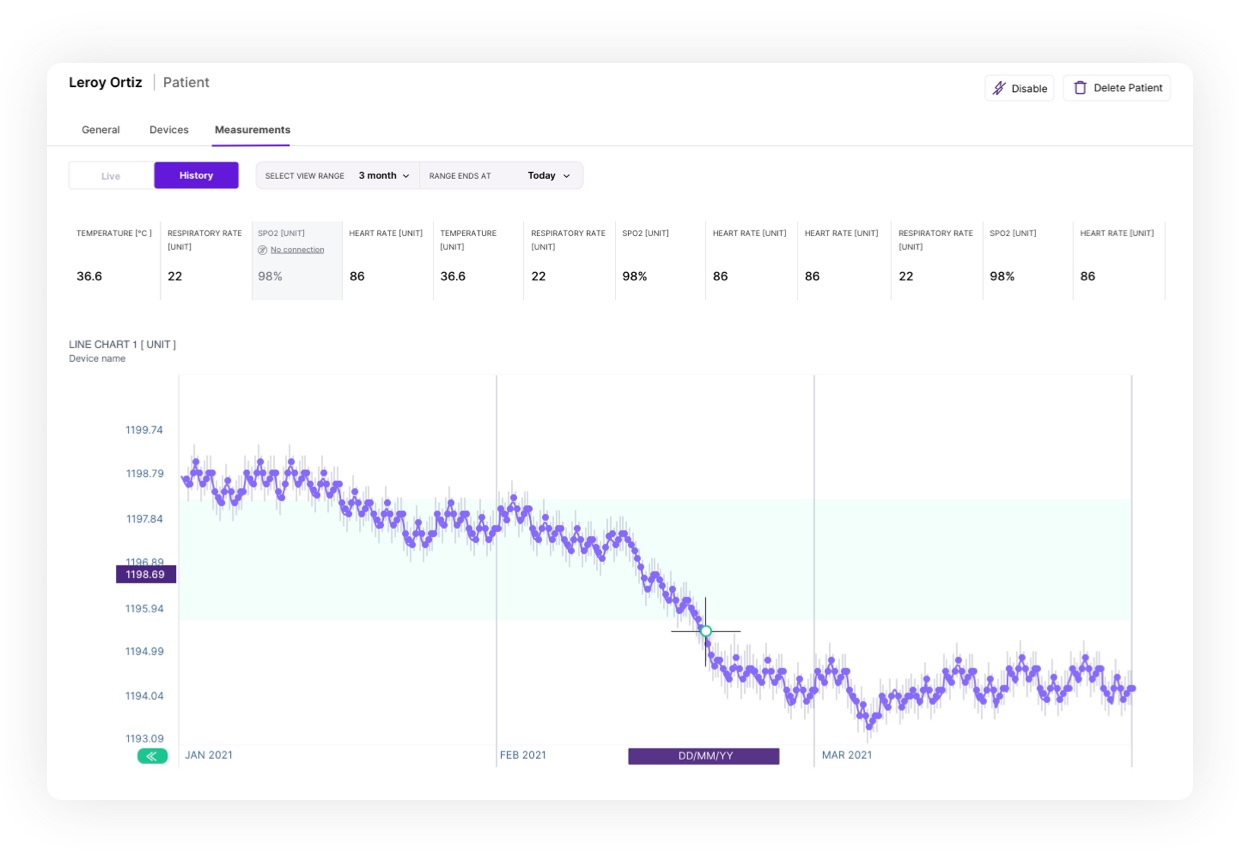Screen dimensions: 1239x862
Task: Select the History view toggle
Action: (196, 176)
